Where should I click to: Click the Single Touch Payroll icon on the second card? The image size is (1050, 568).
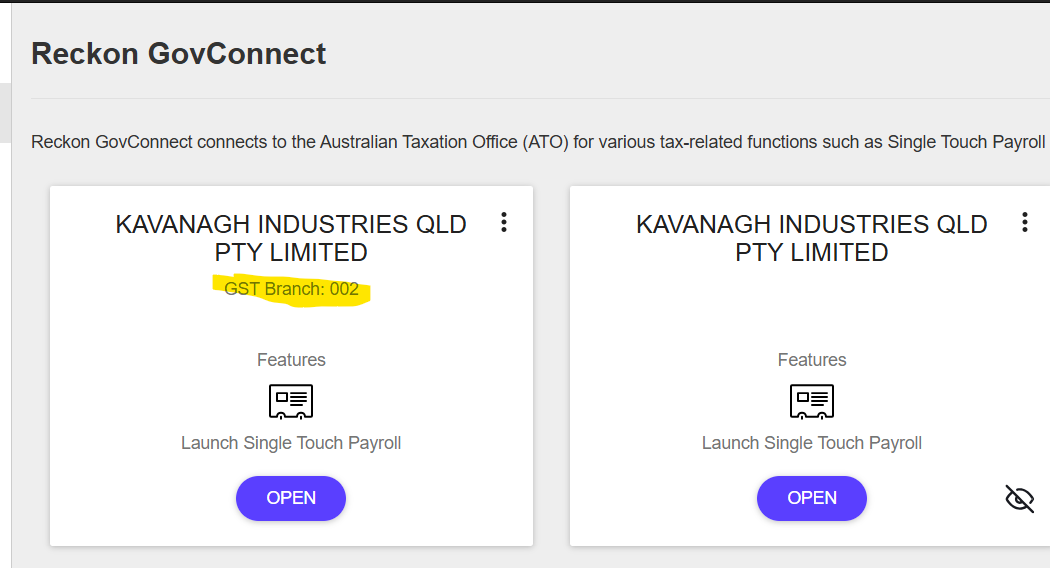812,401
